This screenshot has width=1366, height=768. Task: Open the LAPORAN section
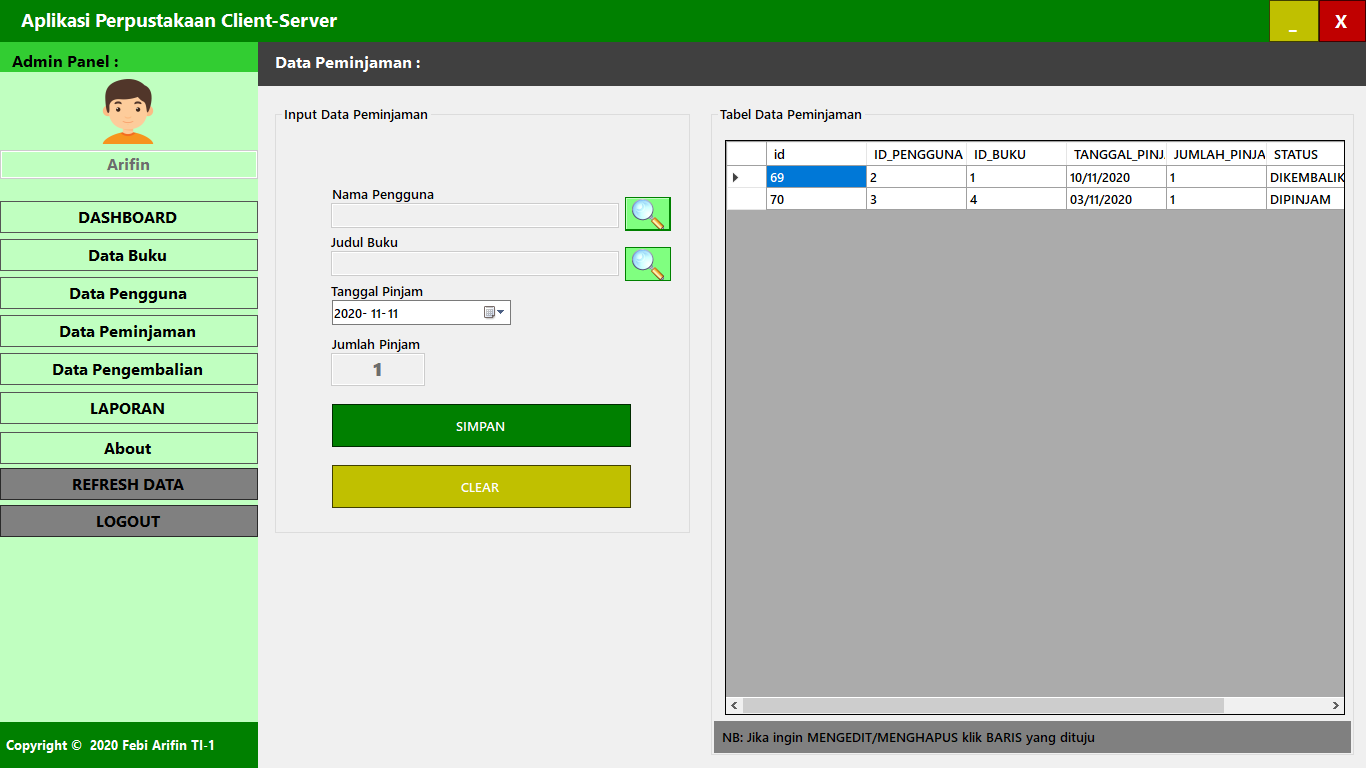128,408
